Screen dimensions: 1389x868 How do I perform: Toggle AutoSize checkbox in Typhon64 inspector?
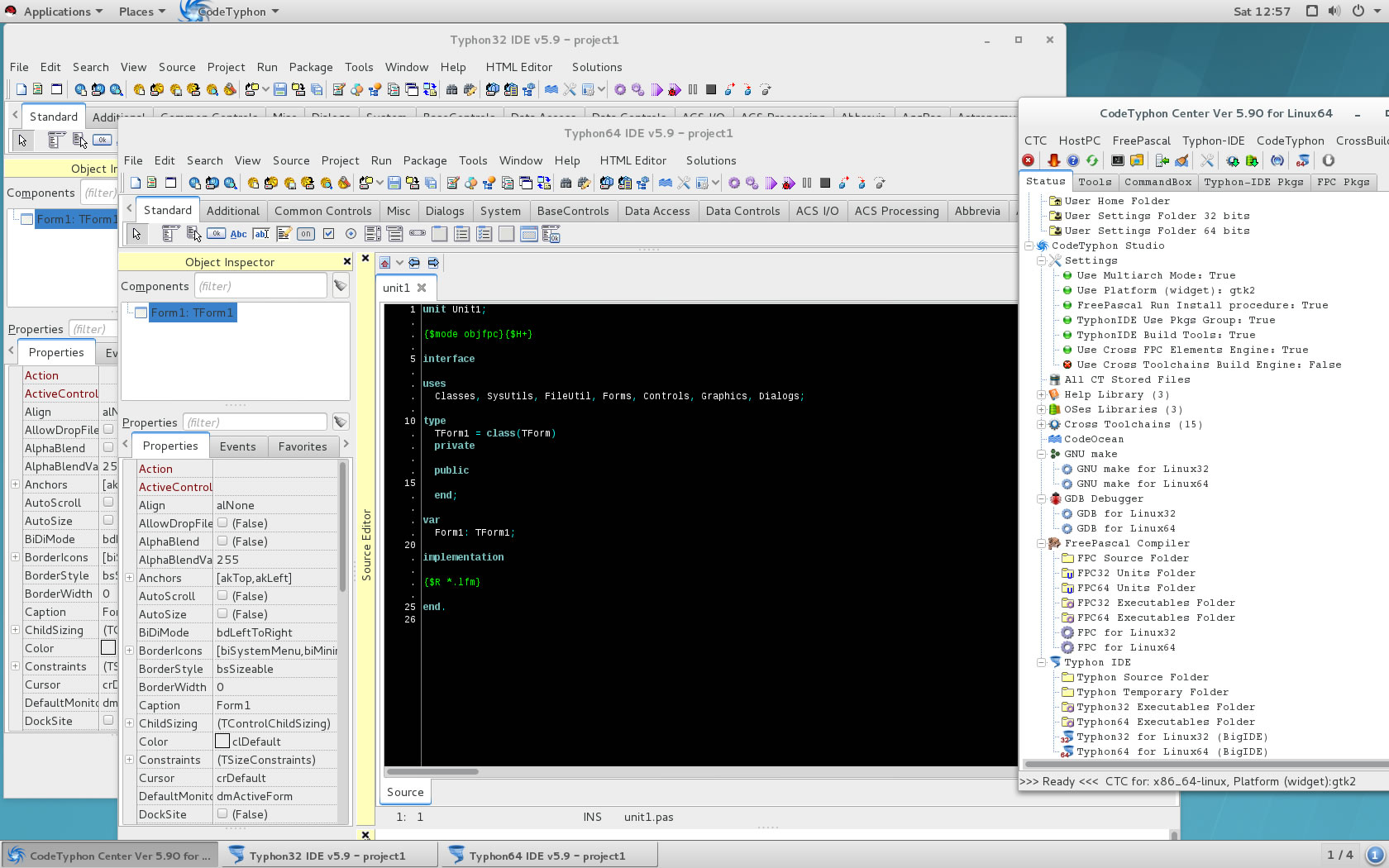(x=222, y=614)
